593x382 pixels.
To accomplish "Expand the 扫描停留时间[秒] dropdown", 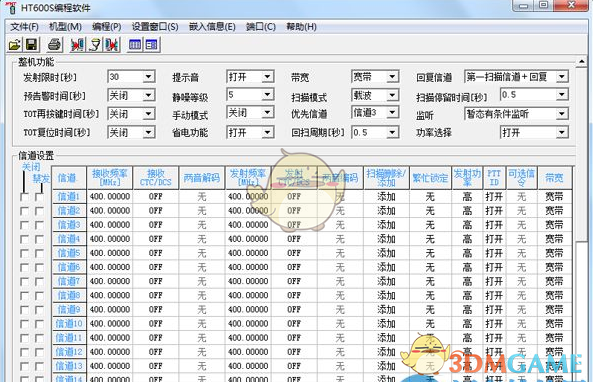I will (x=562, y=94).
